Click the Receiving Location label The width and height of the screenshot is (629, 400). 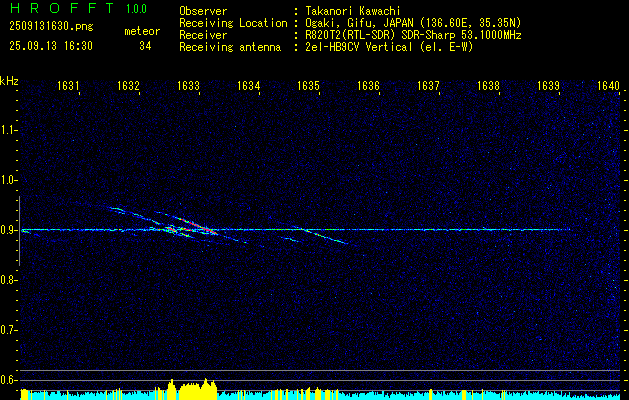(x=233, y=23)
